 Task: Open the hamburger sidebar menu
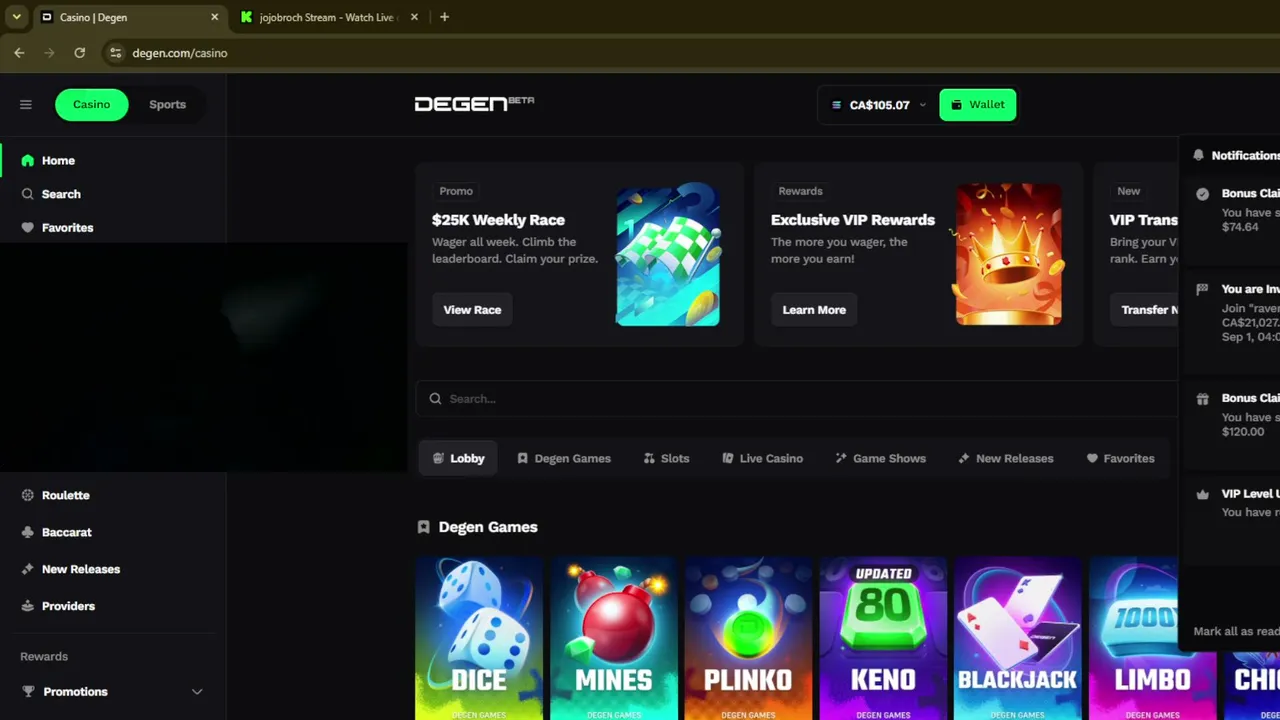pos(26,104)
